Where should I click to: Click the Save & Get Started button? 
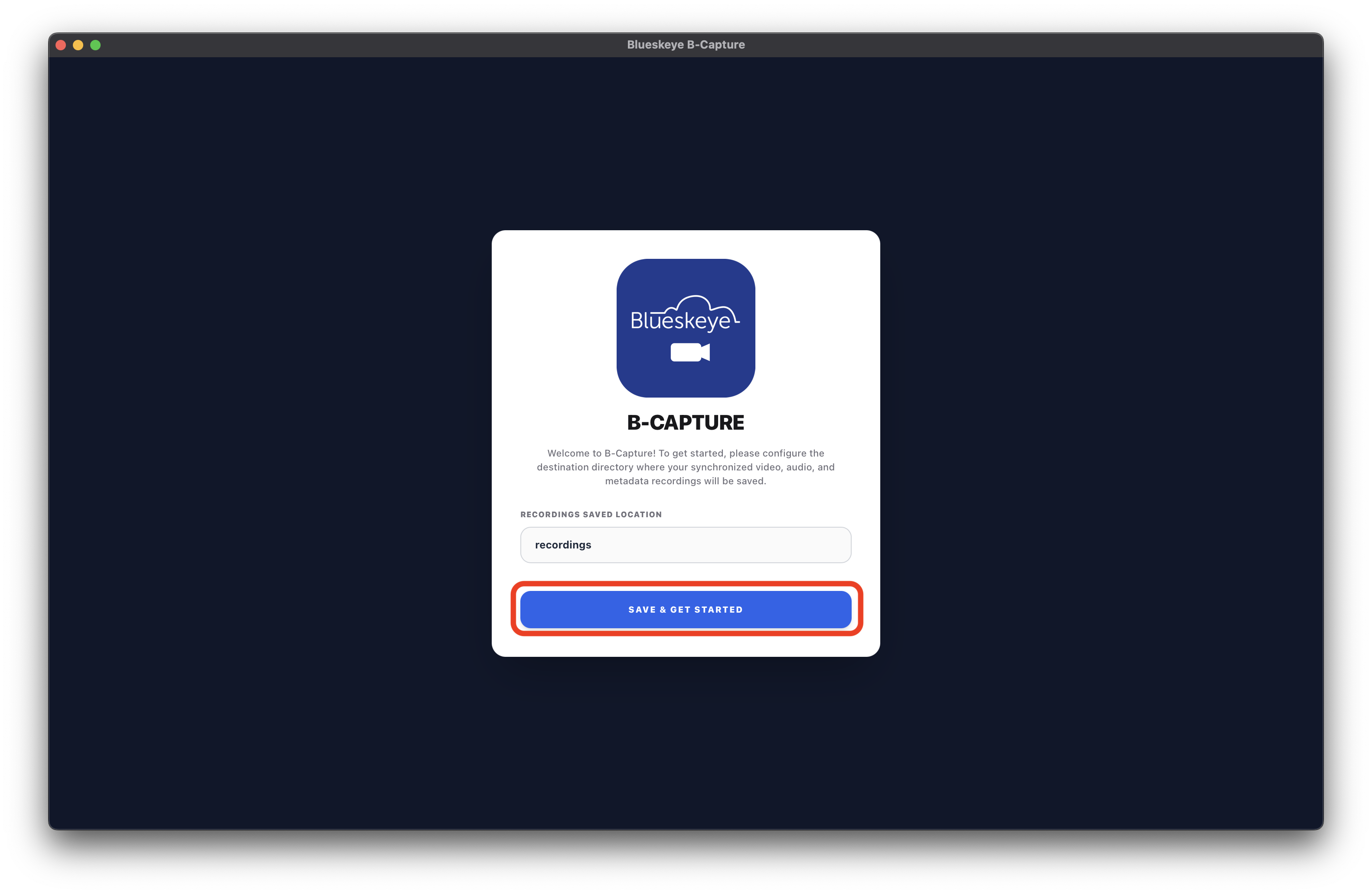point(686,609)
